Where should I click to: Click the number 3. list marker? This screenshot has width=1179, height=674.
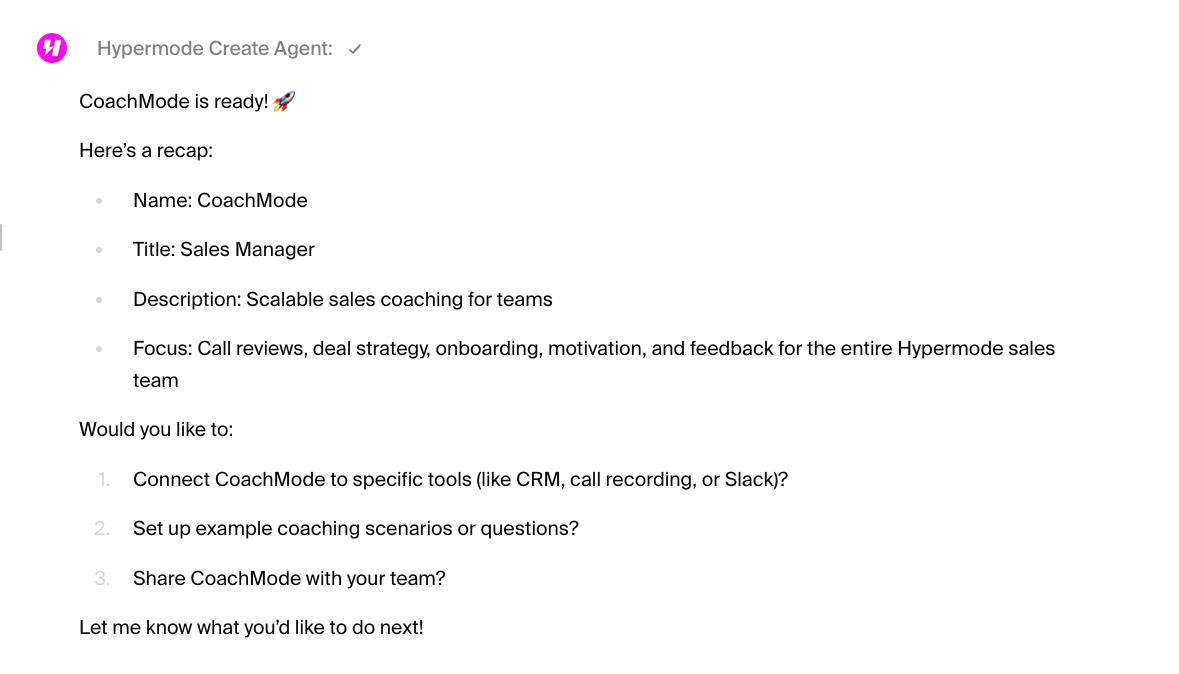click(102, 578)
